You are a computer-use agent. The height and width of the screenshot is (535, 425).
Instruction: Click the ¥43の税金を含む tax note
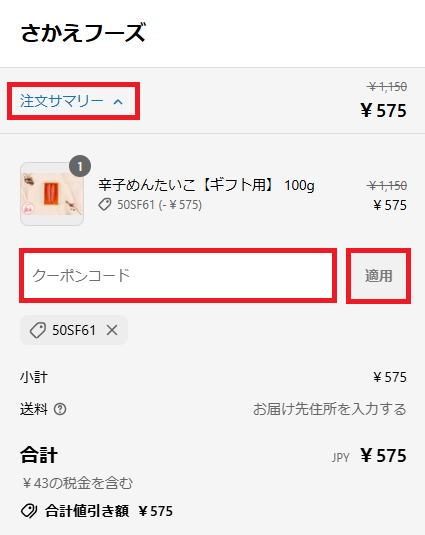click(77, 483)
